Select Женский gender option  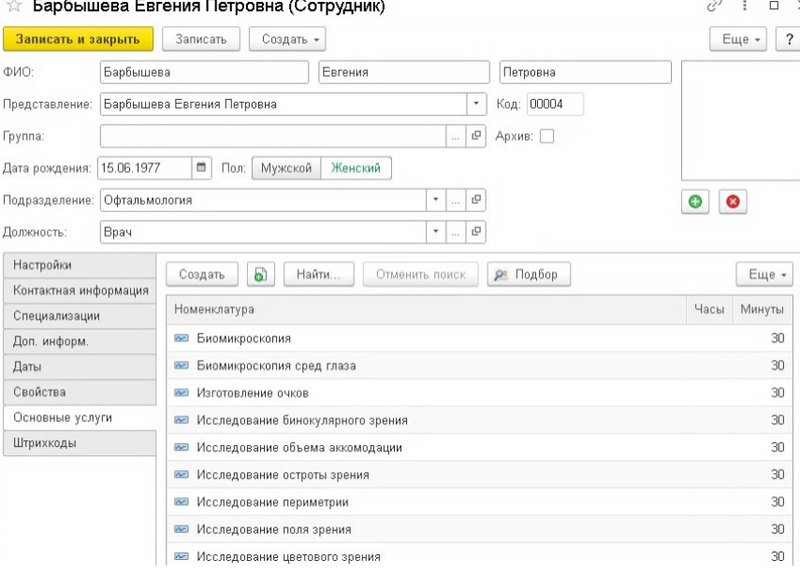pyautogui.click(x=357, y=168)
